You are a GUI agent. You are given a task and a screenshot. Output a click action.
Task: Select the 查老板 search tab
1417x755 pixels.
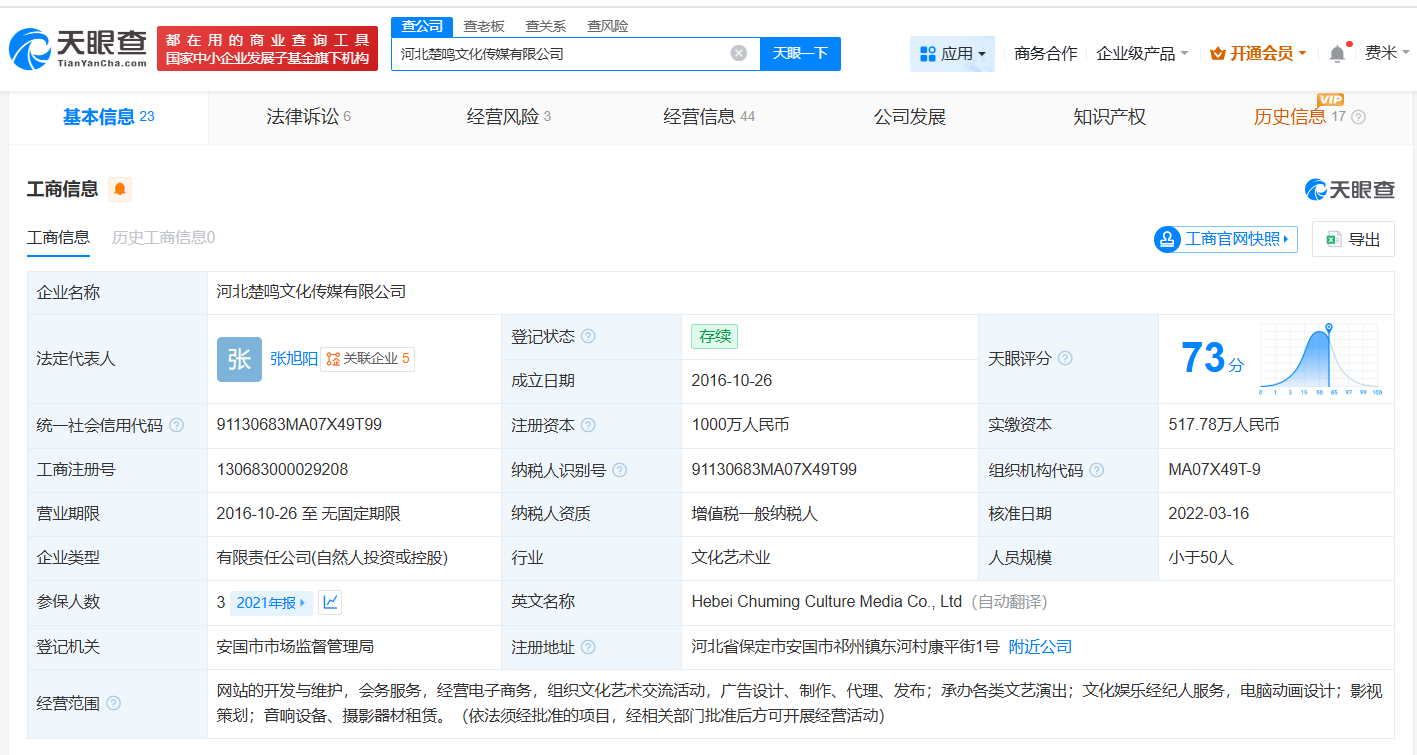click(482, 25)
